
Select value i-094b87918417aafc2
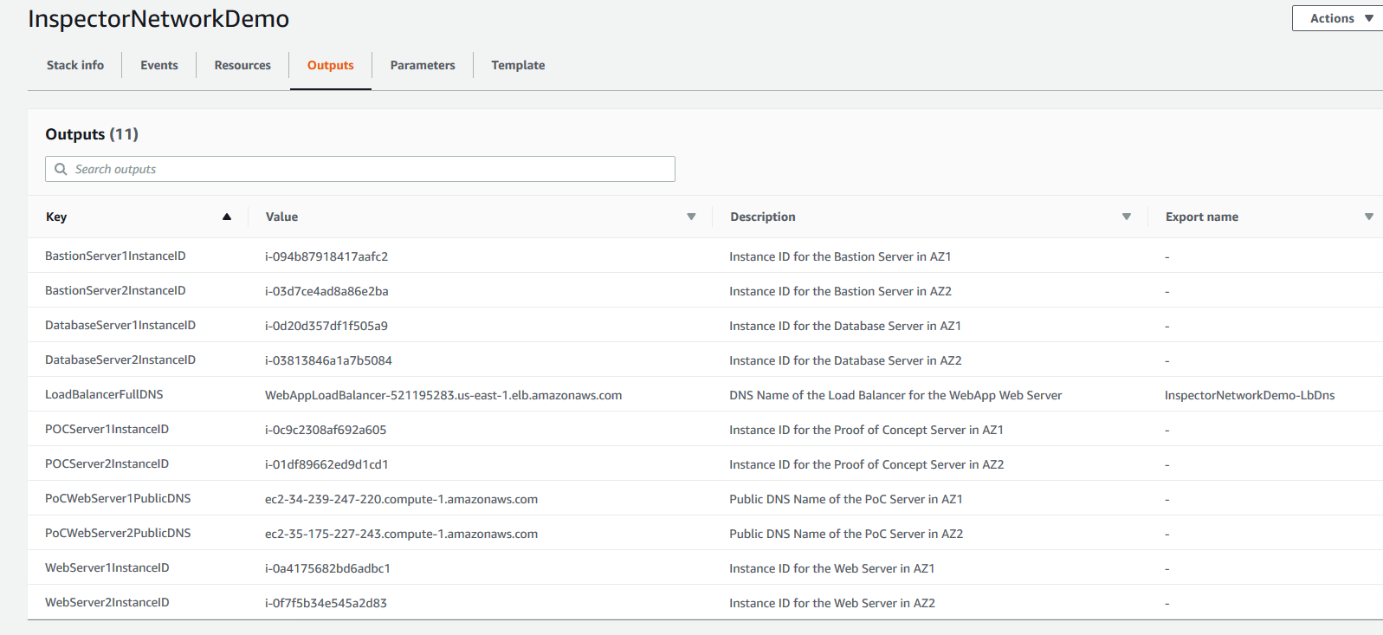(326, 256)
